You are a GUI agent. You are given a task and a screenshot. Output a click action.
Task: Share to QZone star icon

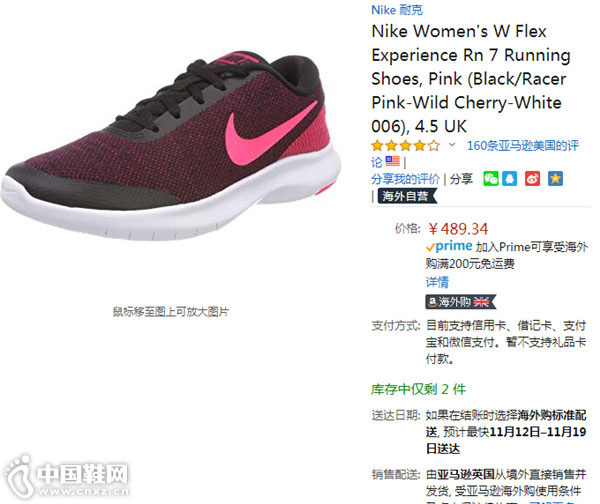click(555, 179)
